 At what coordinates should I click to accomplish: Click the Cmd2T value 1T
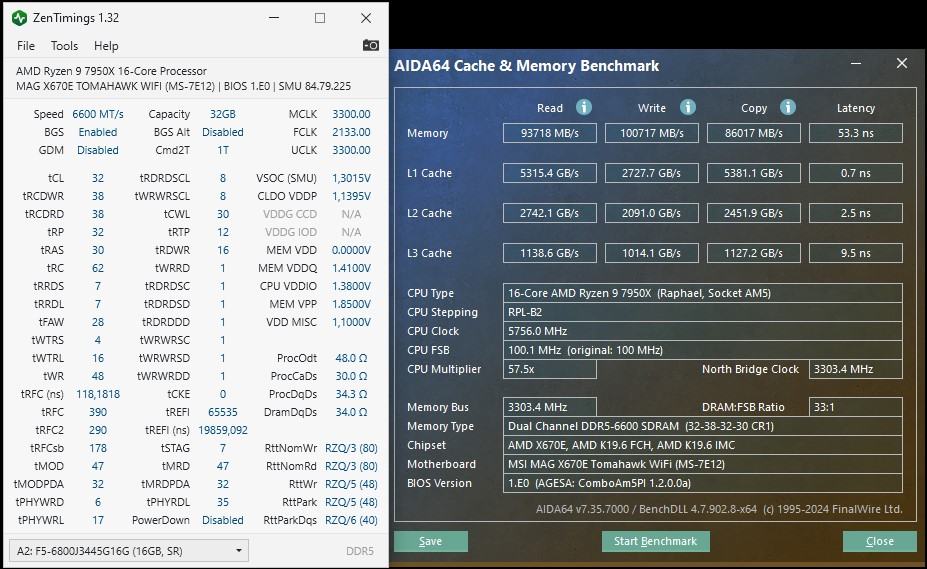pyautogui.click(x=223, y=150)
